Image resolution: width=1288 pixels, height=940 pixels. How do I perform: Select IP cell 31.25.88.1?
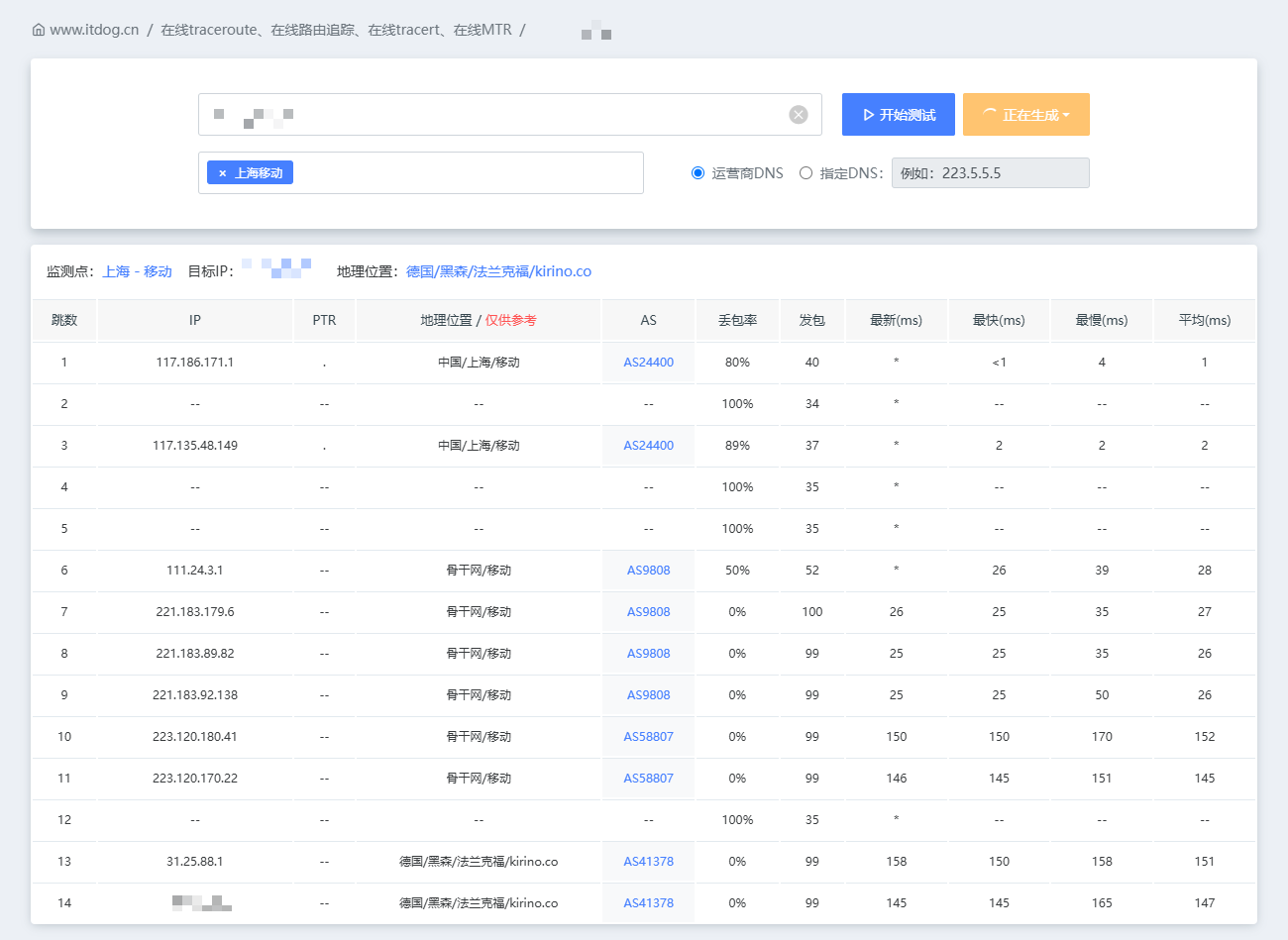195,862
